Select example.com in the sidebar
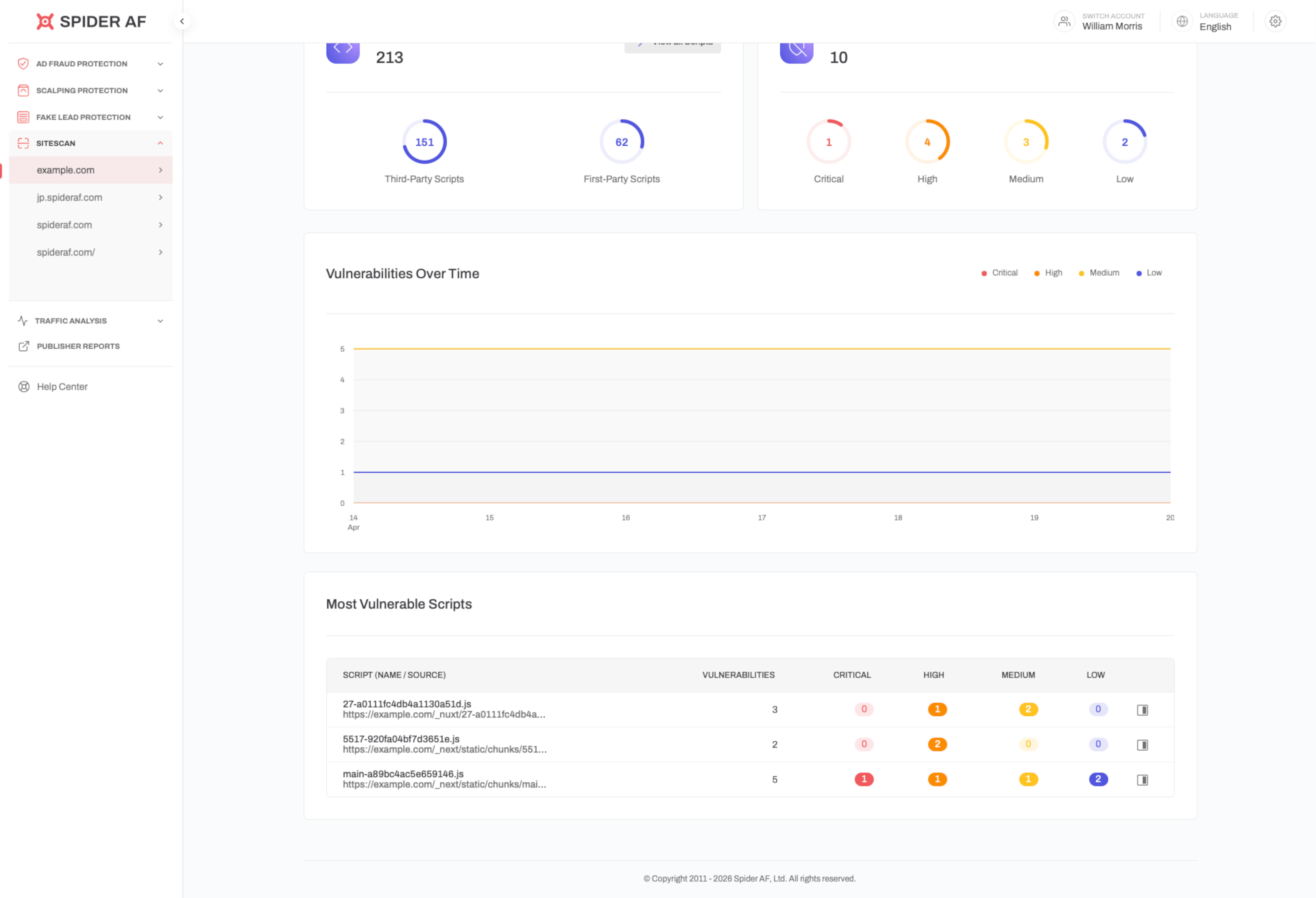This screenshot has width=1316, height=898. [x=90, y=170]
